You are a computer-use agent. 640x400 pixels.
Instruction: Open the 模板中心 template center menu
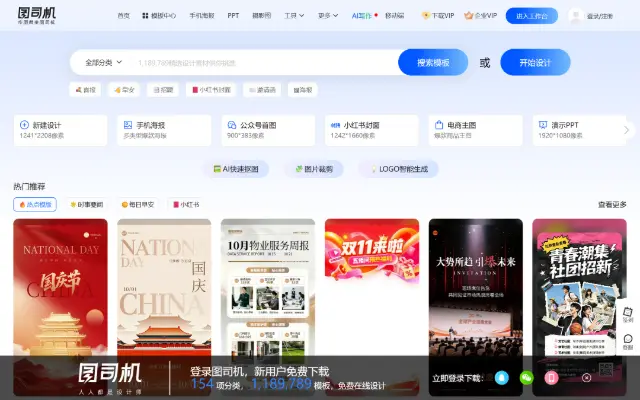(x=159, y=16)
